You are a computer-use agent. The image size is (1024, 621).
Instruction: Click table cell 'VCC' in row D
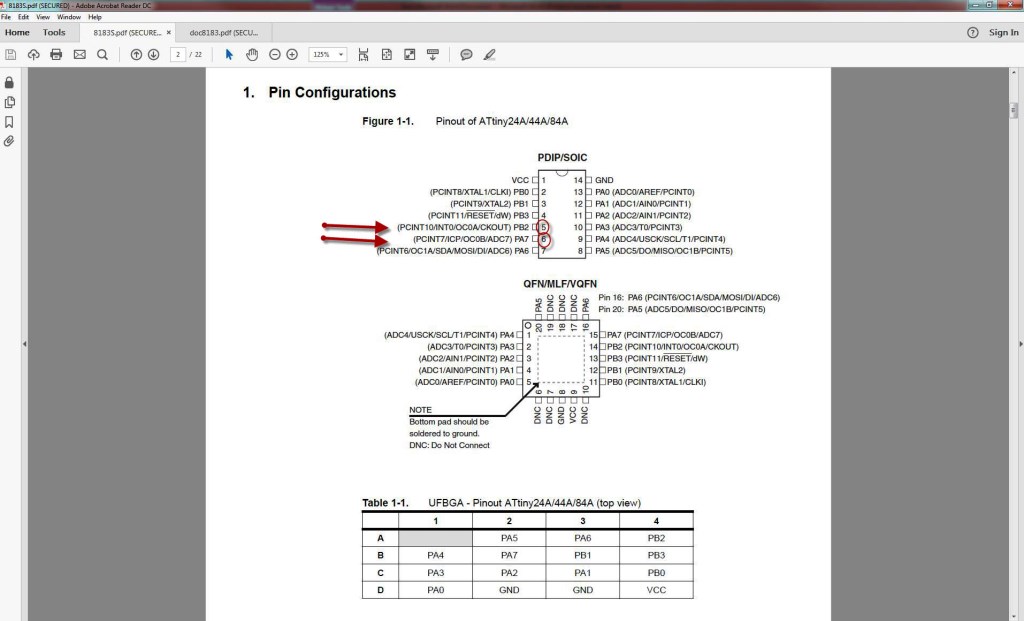pos(656,590)
